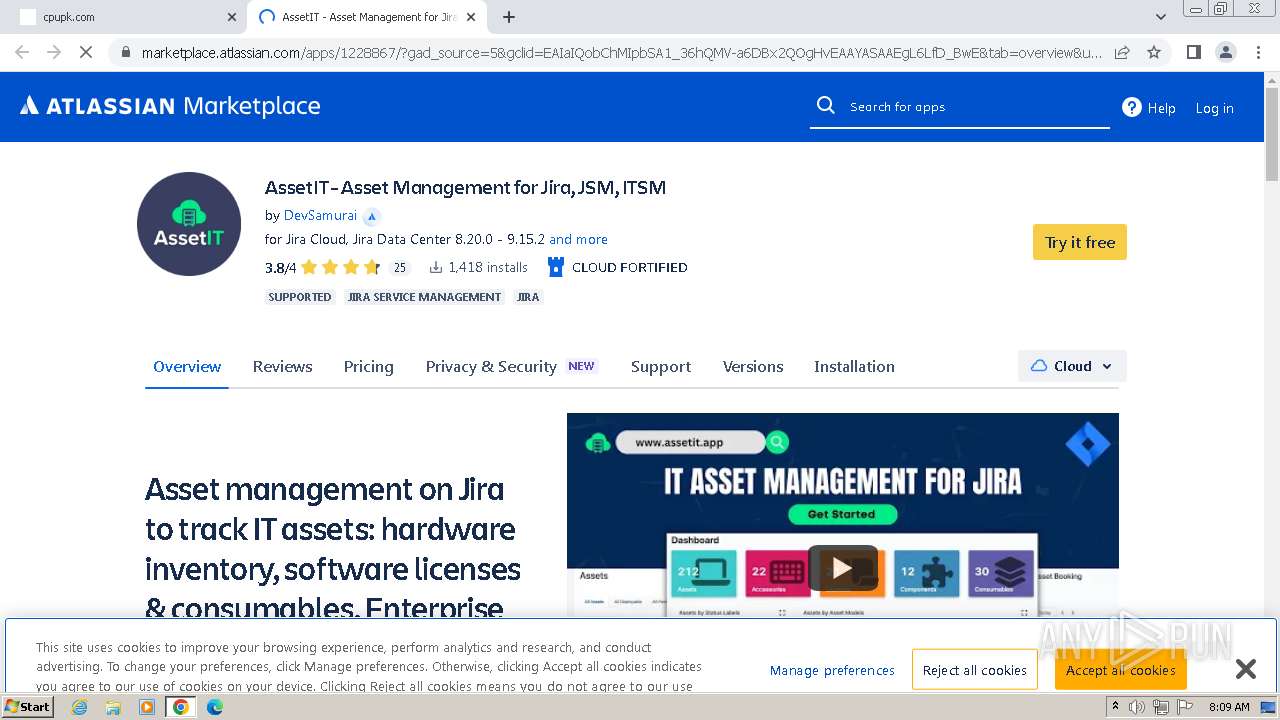The image size is (1280, 720).
Task: Switch to the cpupk.com browser tab
Action: click(123, 17)
